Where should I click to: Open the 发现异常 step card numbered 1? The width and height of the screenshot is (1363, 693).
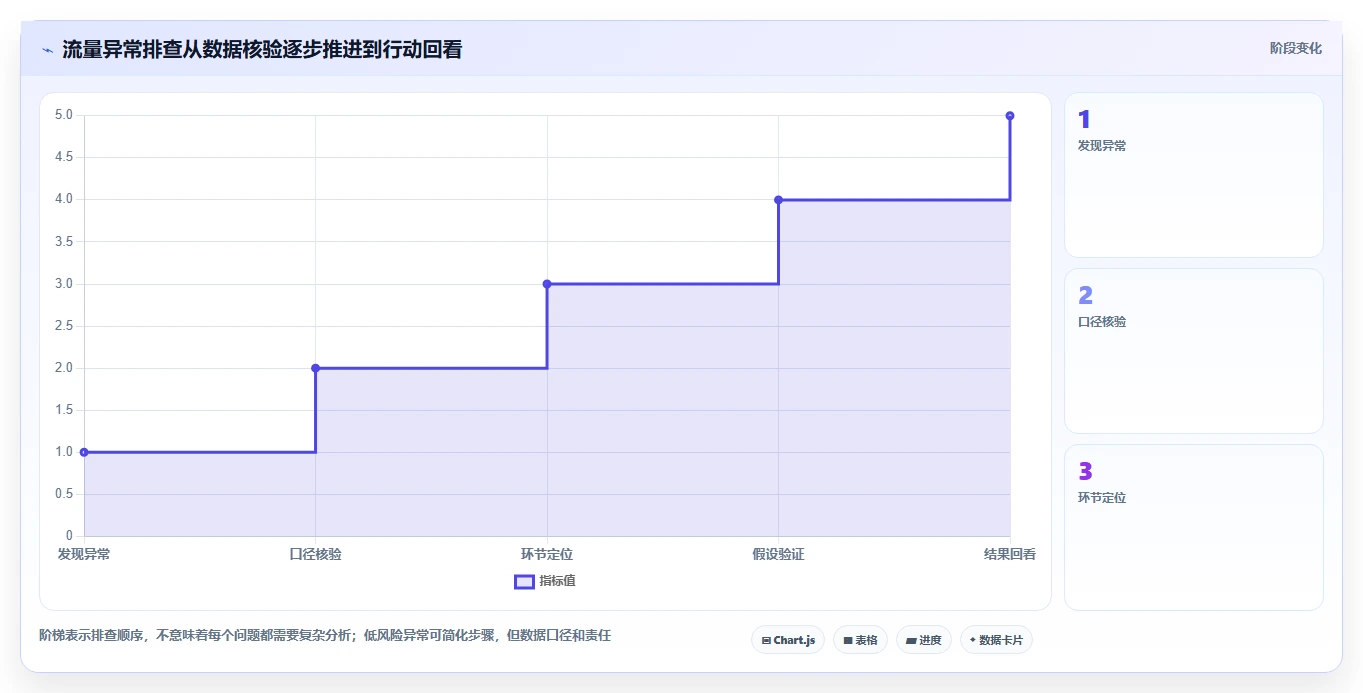[x=1194, y=175]
